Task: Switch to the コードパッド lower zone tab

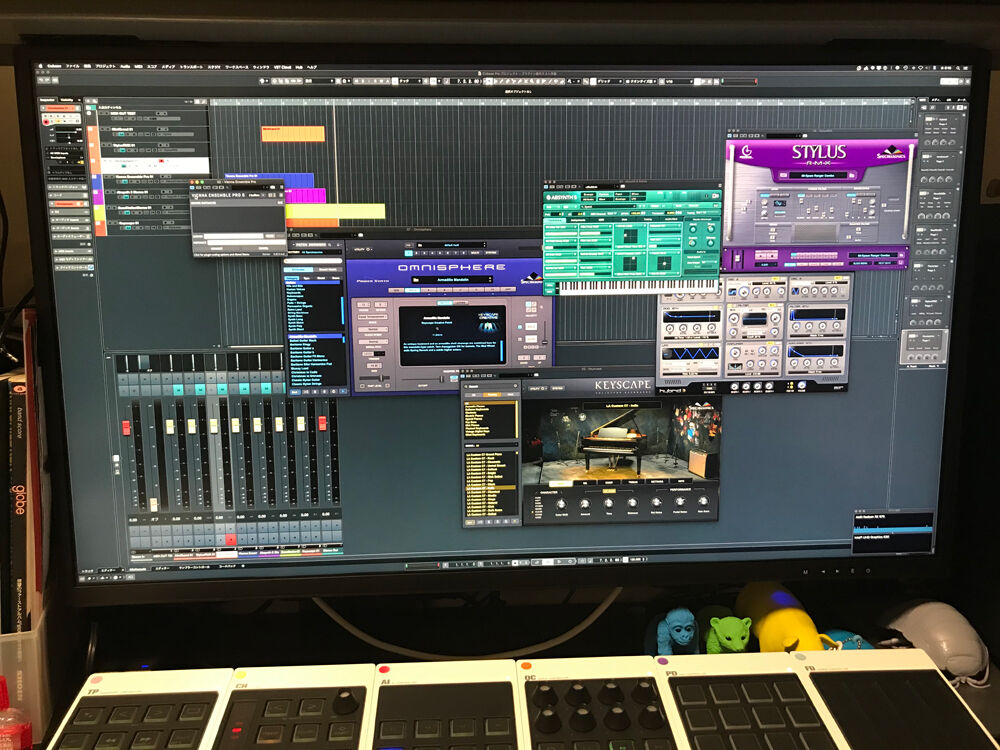Action: point(227,566)
